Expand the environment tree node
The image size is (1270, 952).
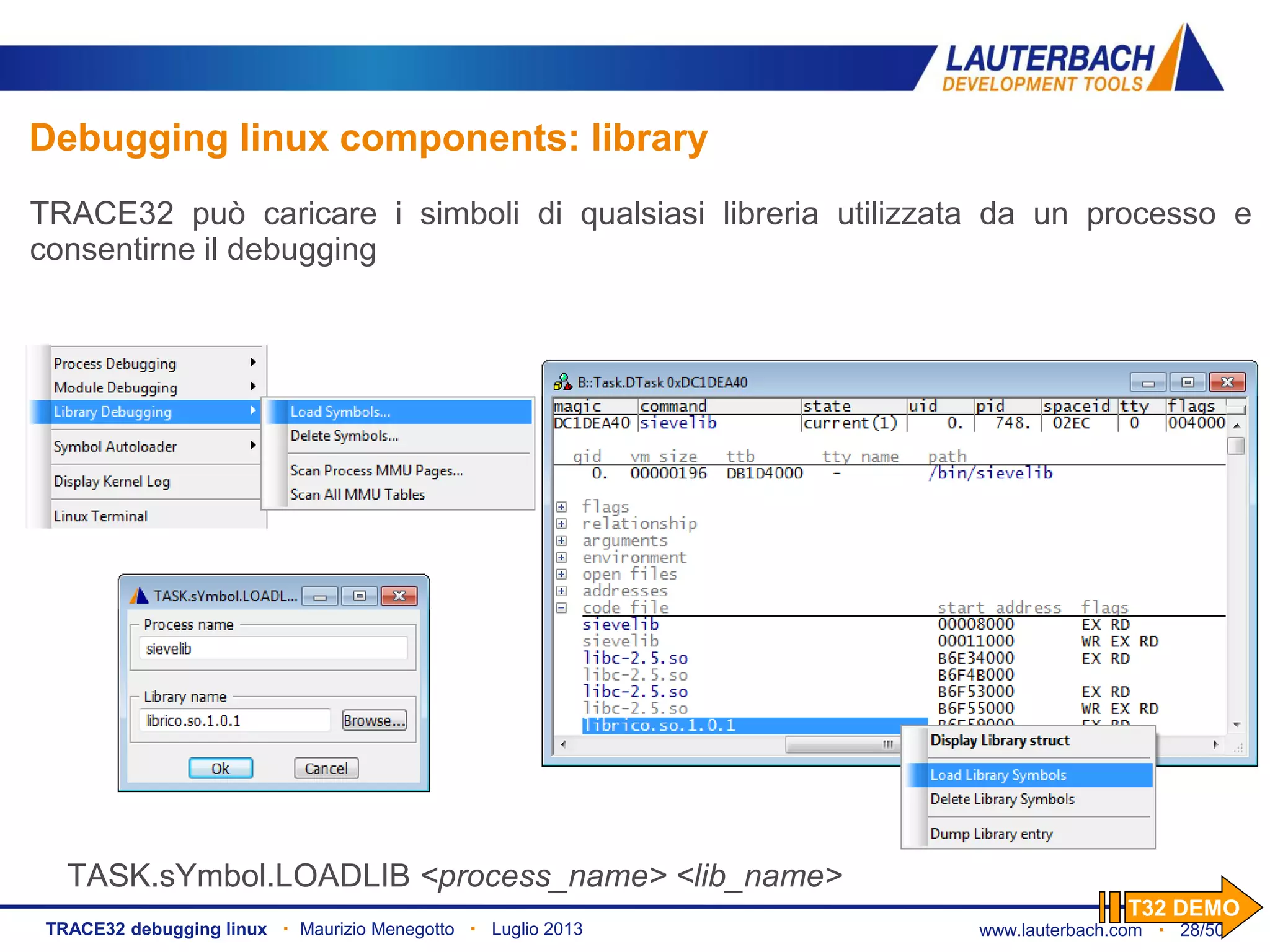(561, 557)
